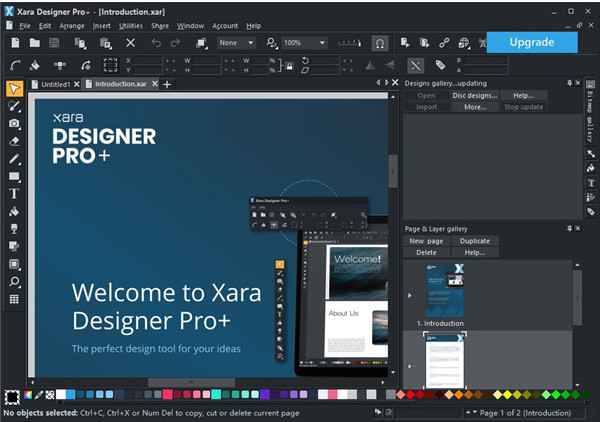The image size is (600, 422).
Task: Open the Bitmap gallery side tab
Action: tap(591, 112)
